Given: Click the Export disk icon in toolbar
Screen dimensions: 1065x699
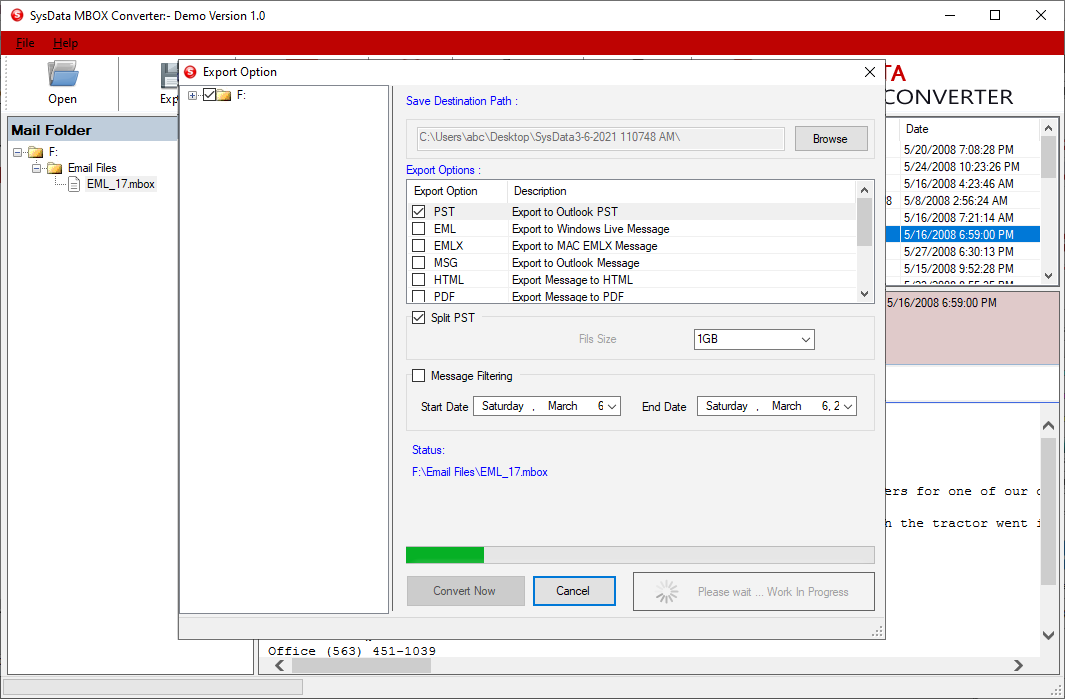Looking at the screenshot, I should coord(169,75).
